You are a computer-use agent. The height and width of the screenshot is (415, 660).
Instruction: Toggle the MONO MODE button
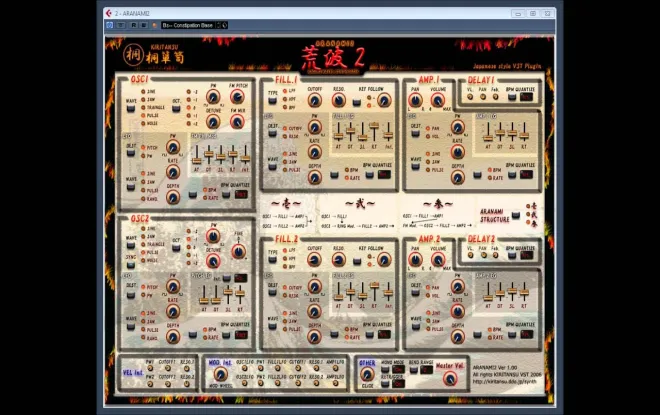[385, 370]
